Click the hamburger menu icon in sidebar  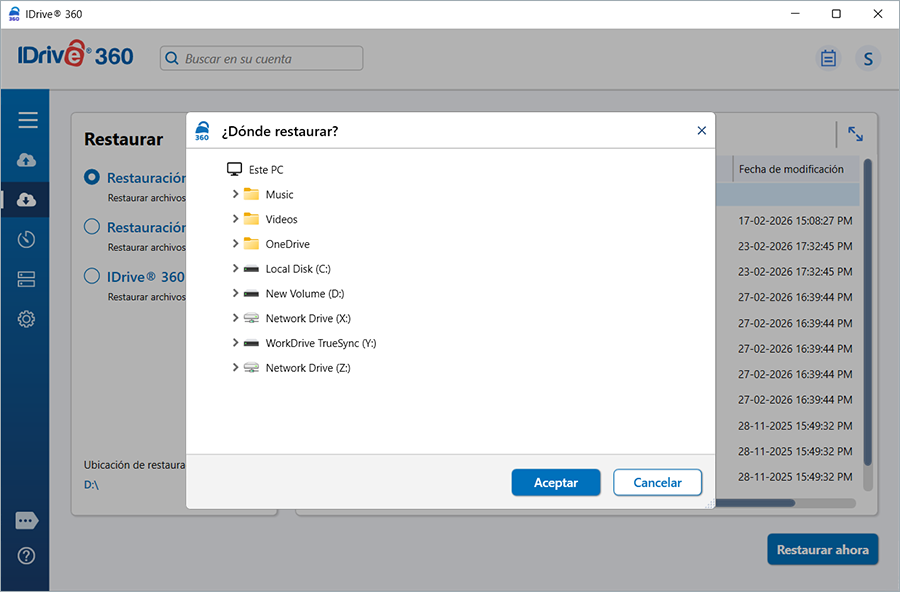point(27,120)
